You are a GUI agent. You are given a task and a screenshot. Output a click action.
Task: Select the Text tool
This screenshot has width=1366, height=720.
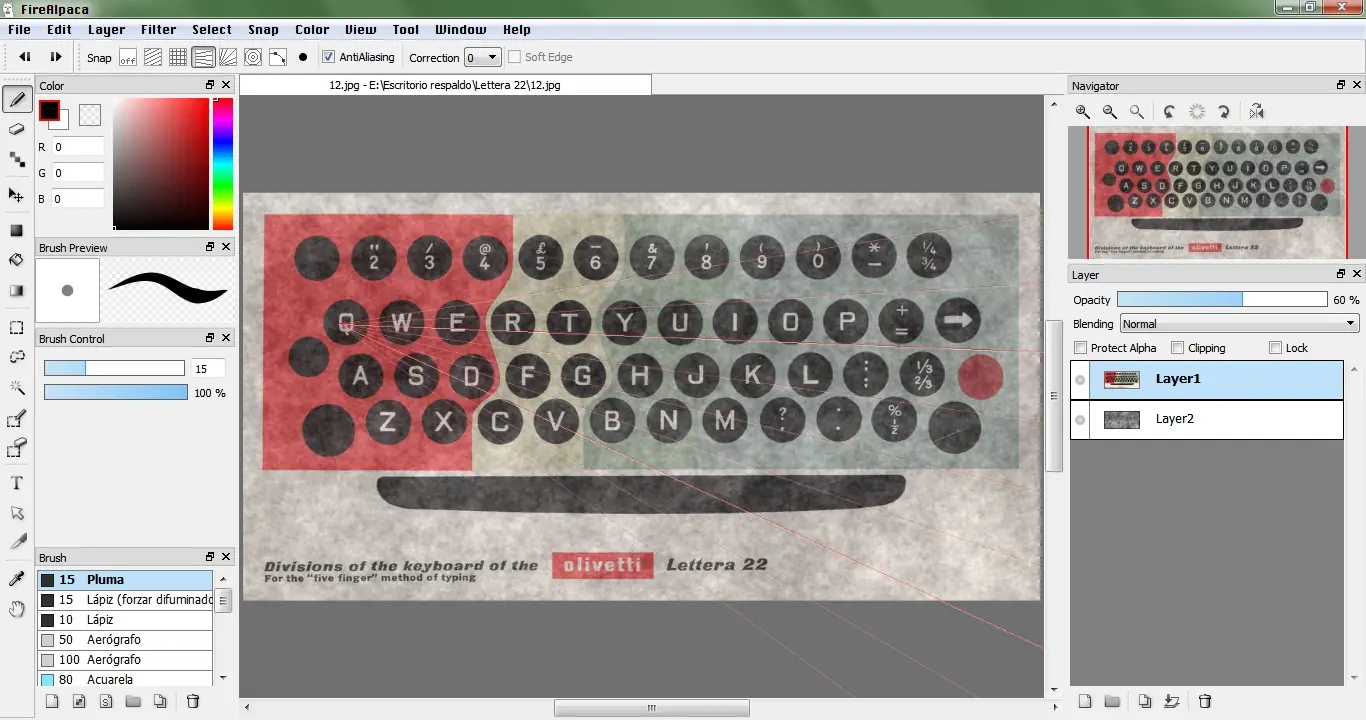point(16,484)
